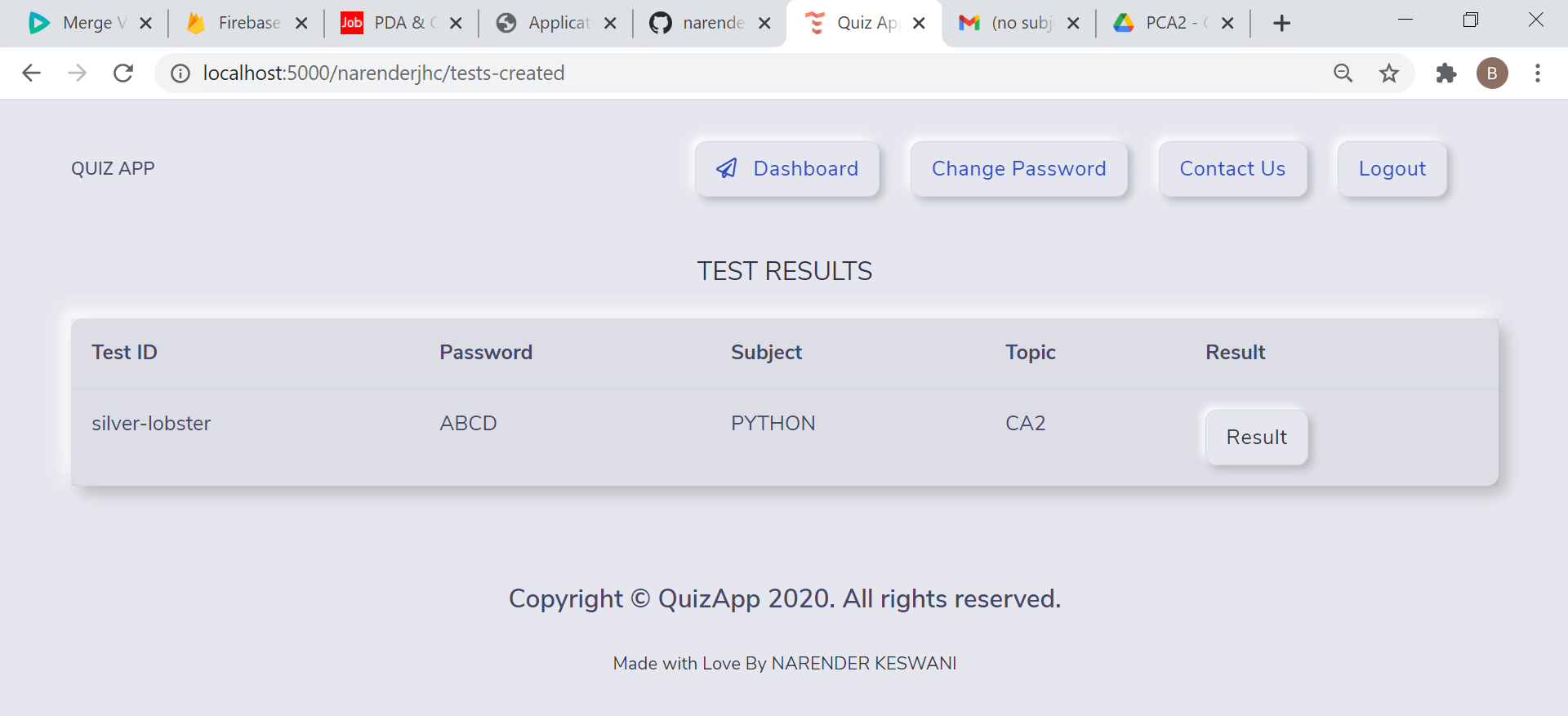View Result for silver-lobster test
Screen dimensions: 1568x716
click(x=1256, y=438)
